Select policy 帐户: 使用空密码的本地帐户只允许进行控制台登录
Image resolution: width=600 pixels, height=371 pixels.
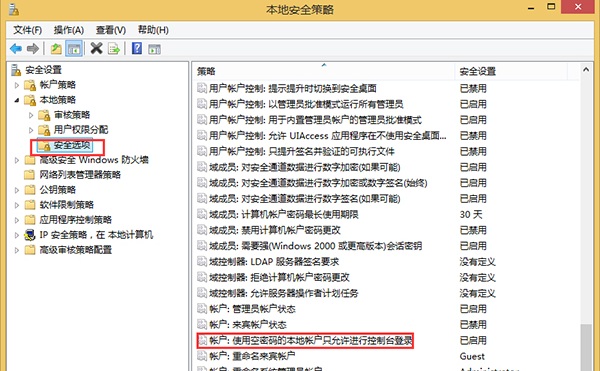310,340
